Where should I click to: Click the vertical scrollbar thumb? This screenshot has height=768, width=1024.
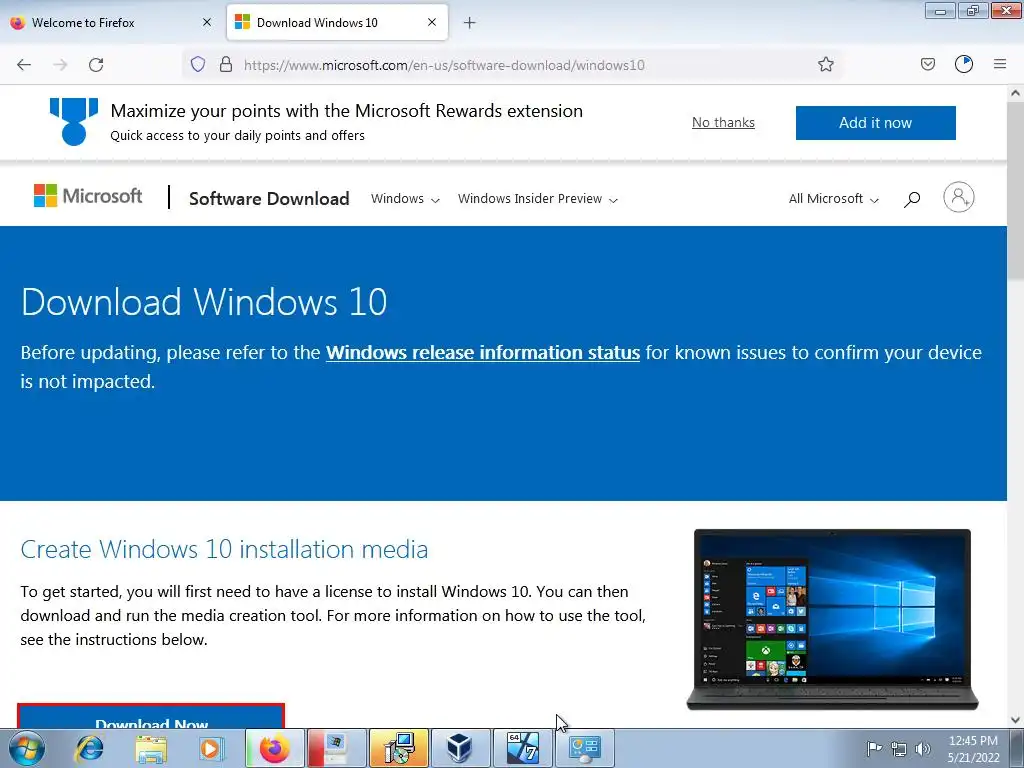1015,191
